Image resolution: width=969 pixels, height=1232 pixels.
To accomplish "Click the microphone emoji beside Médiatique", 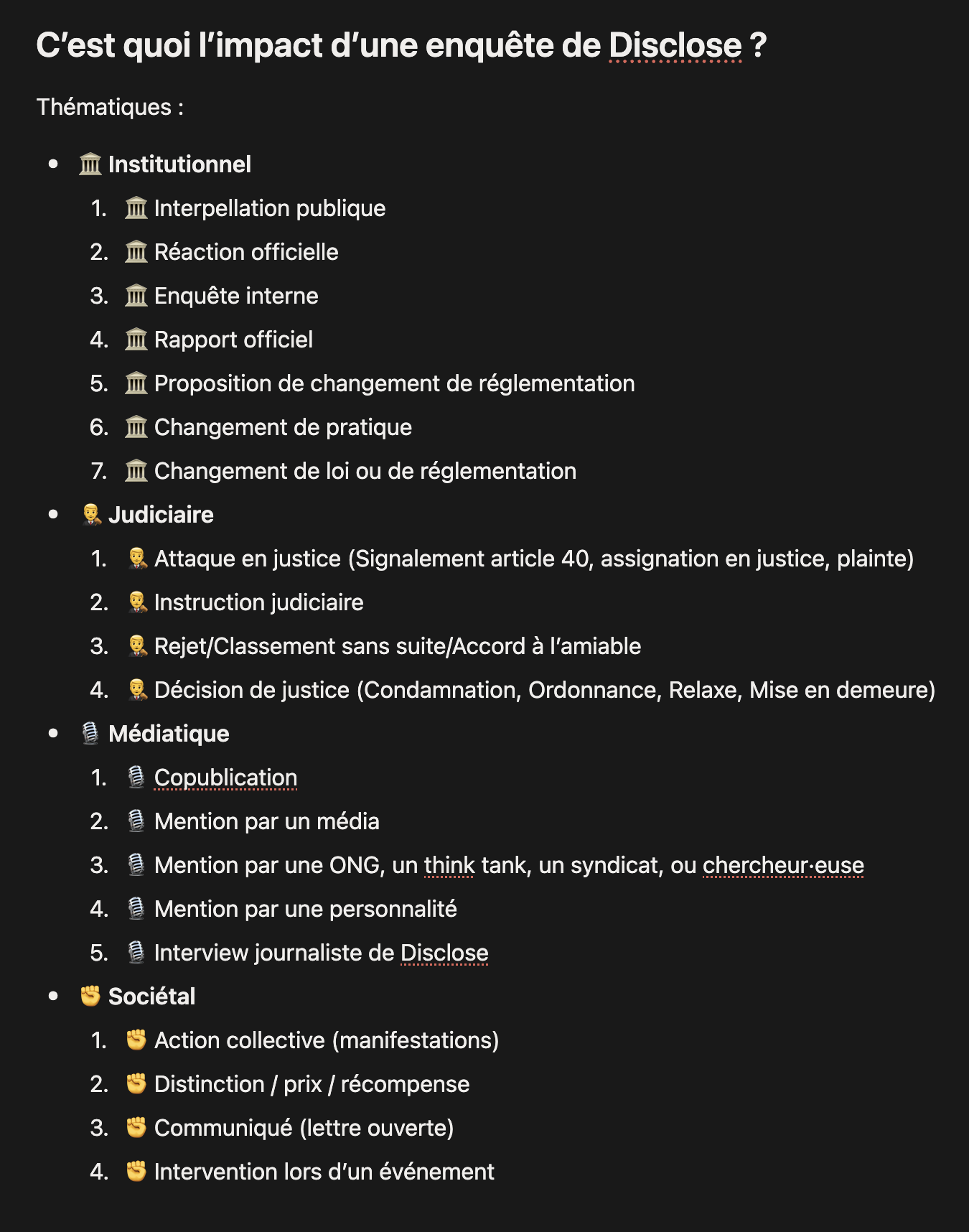I will tap(90, 734).
